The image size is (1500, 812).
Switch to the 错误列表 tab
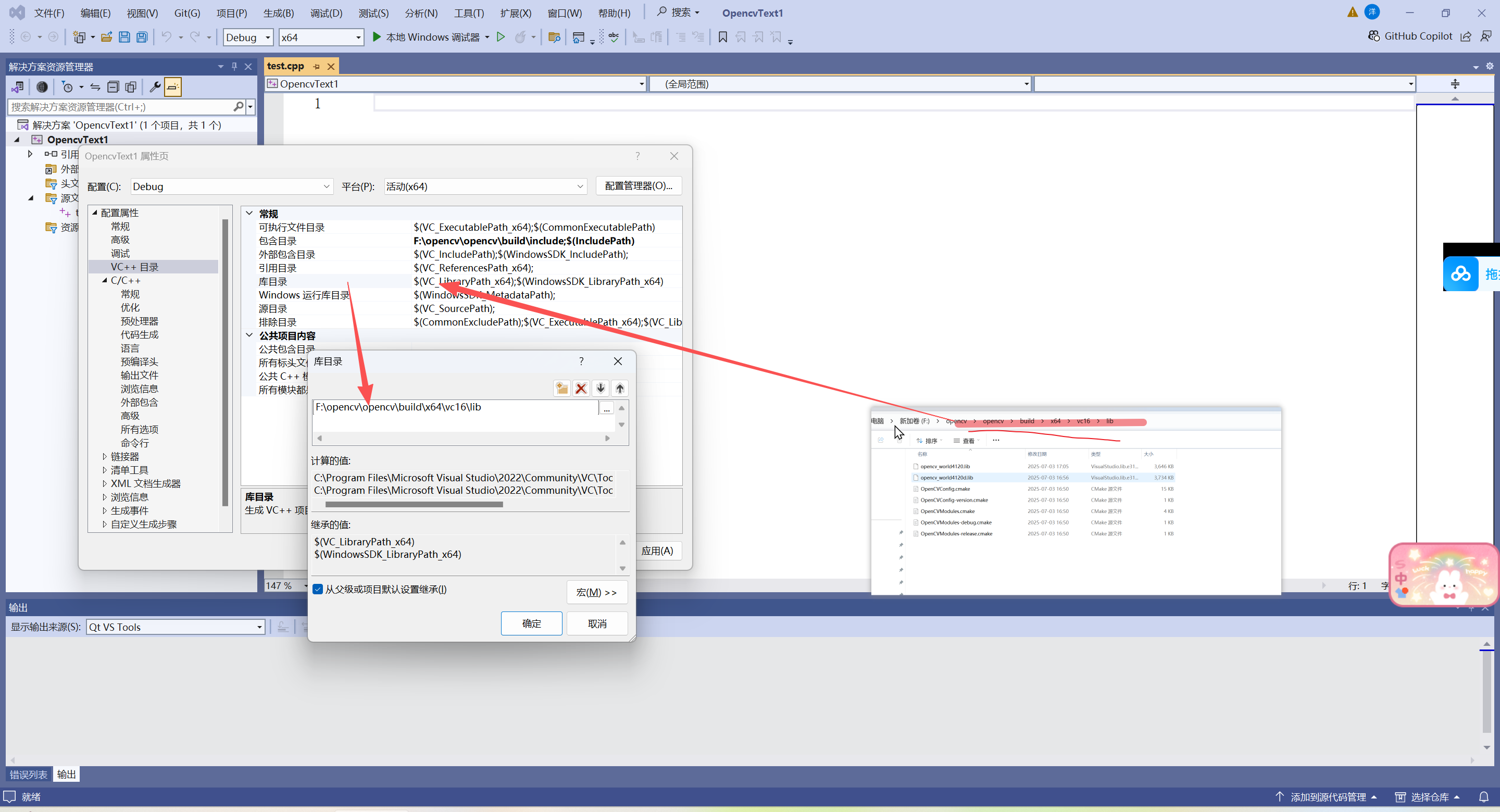(29, 774)
